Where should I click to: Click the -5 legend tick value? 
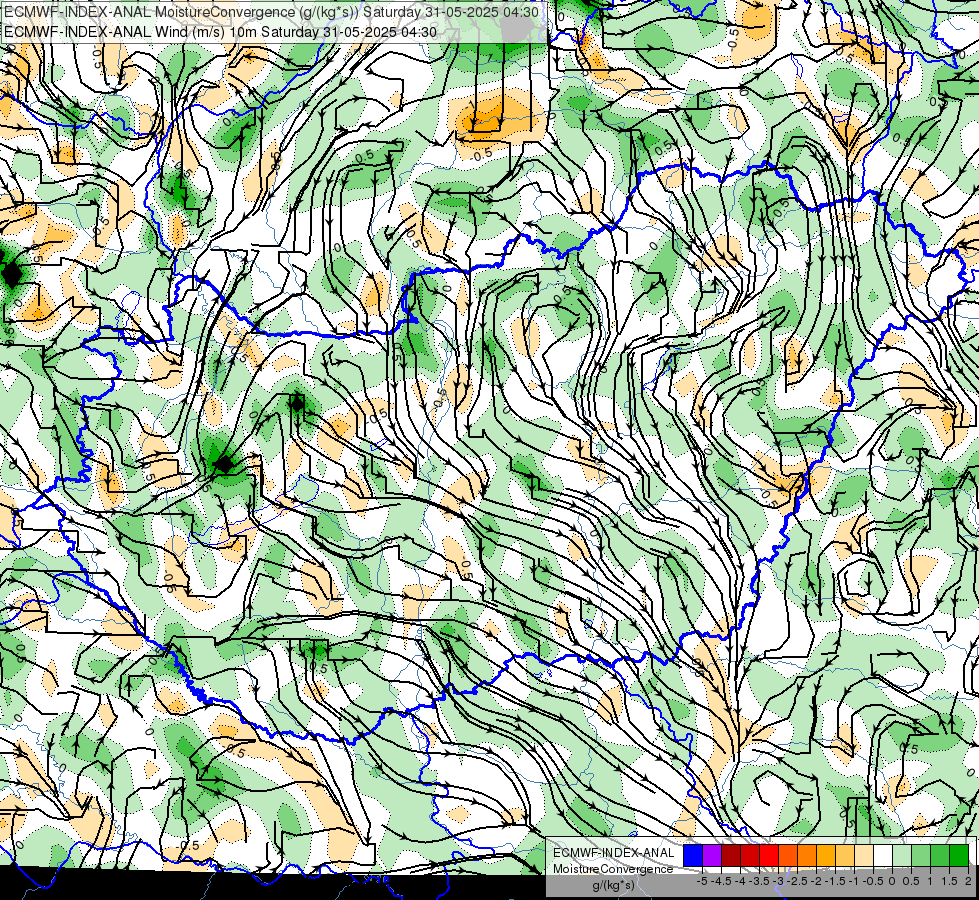pos(702,881)
